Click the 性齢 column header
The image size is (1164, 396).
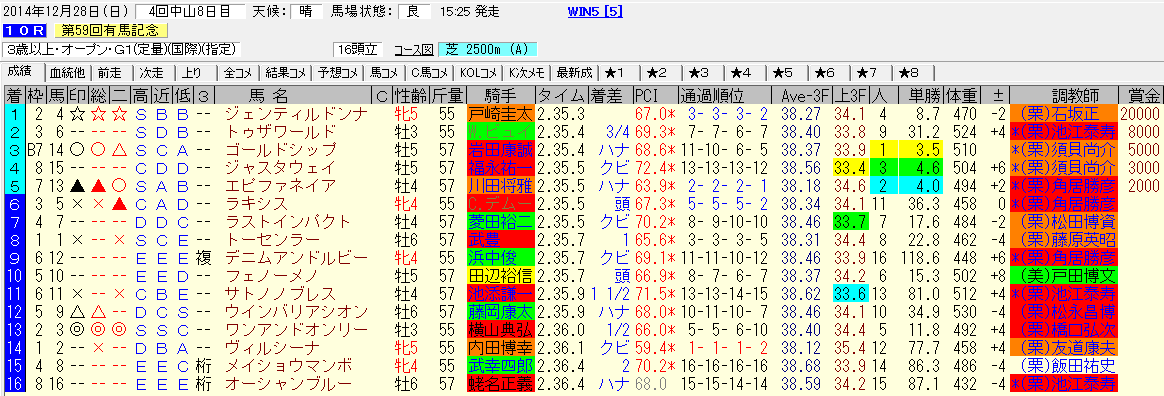point(410,95)
